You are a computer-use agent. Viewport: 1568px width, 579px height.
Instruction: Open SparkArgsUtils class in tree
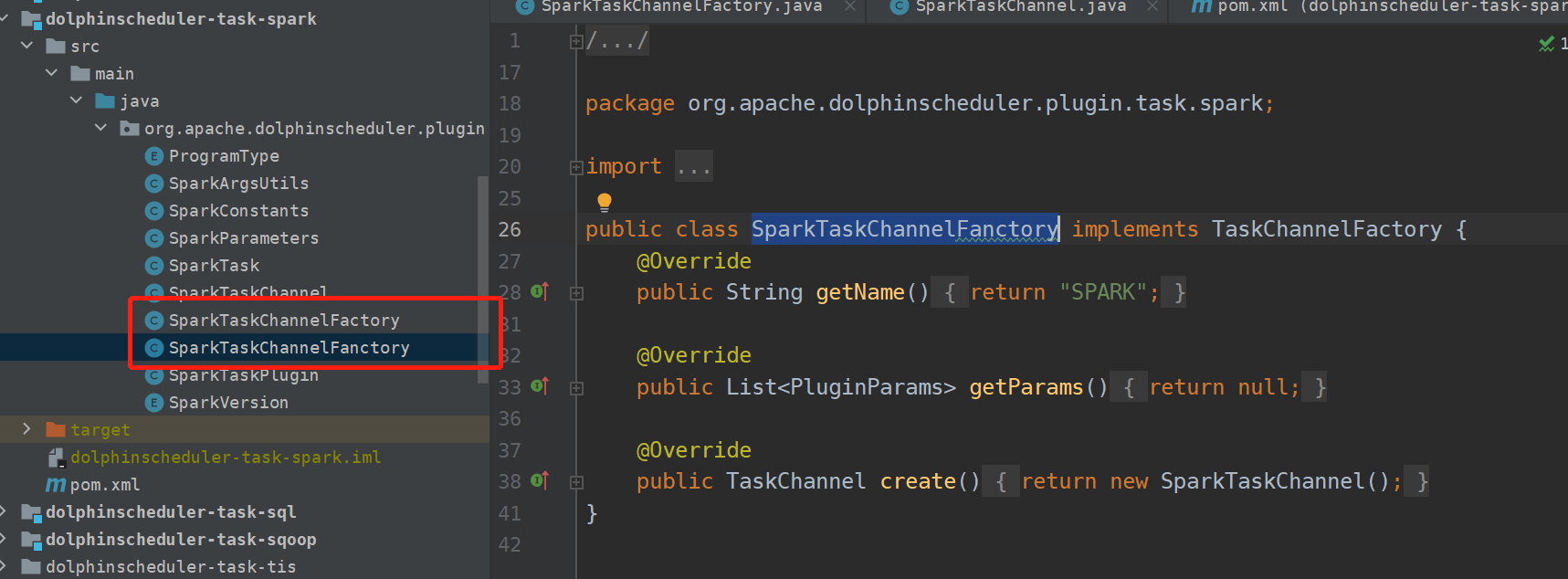pyautogui.click(x=238, y=184)
